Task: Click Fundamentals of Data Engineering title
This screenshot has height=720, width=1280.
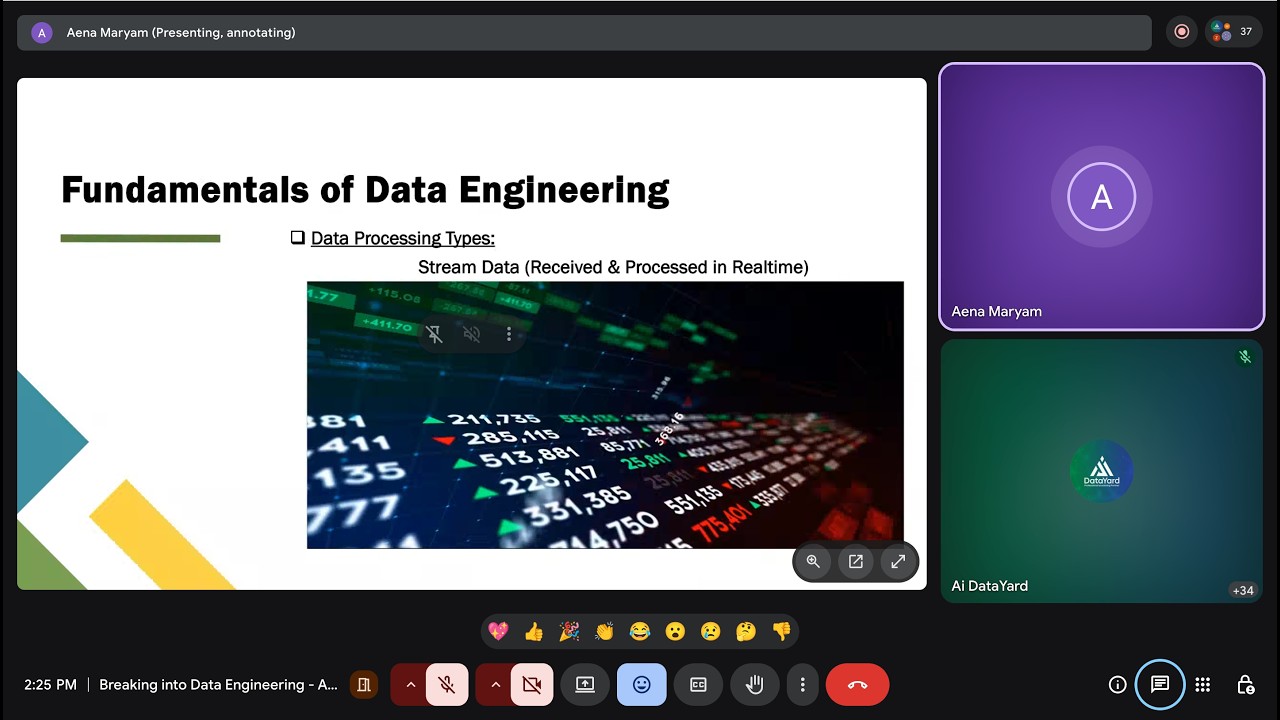Action: coord(365,189)
